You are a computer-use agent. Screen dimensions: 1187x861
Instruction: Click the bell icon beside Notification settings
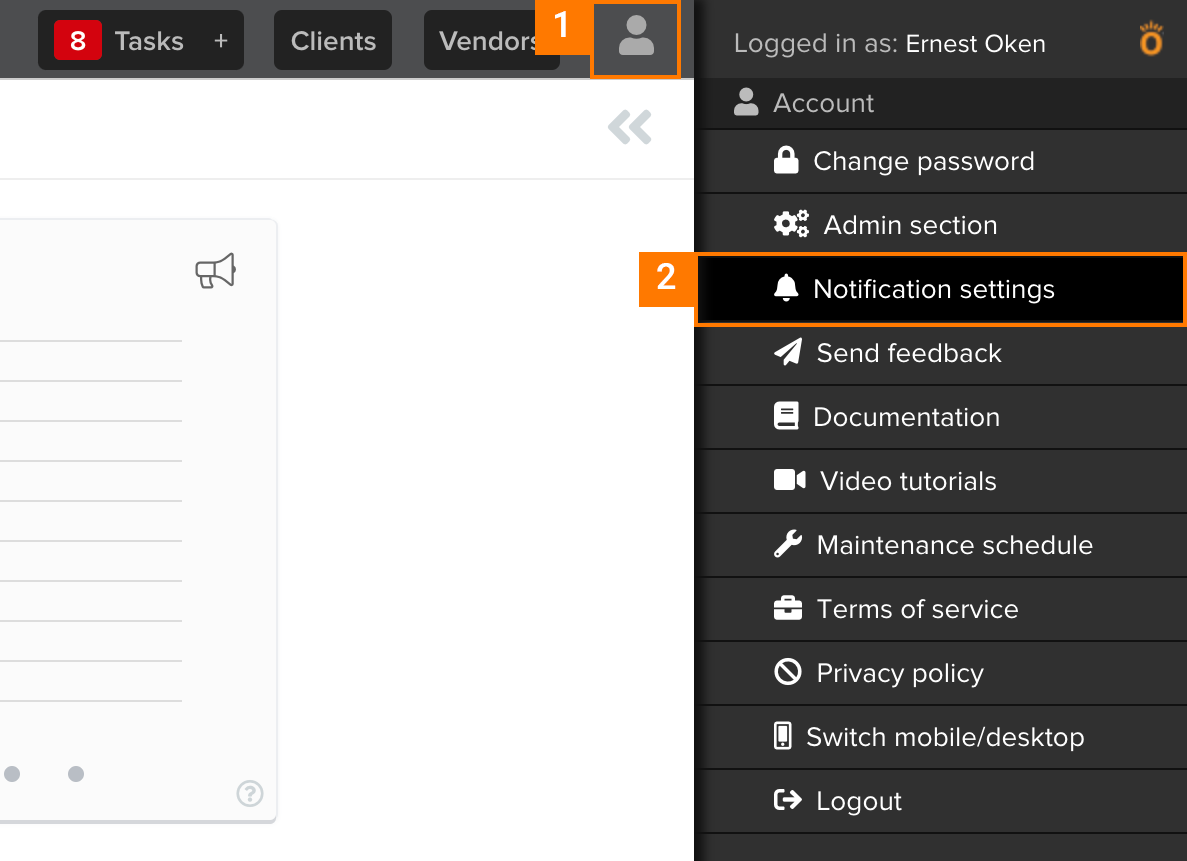(x=786, y=288)
